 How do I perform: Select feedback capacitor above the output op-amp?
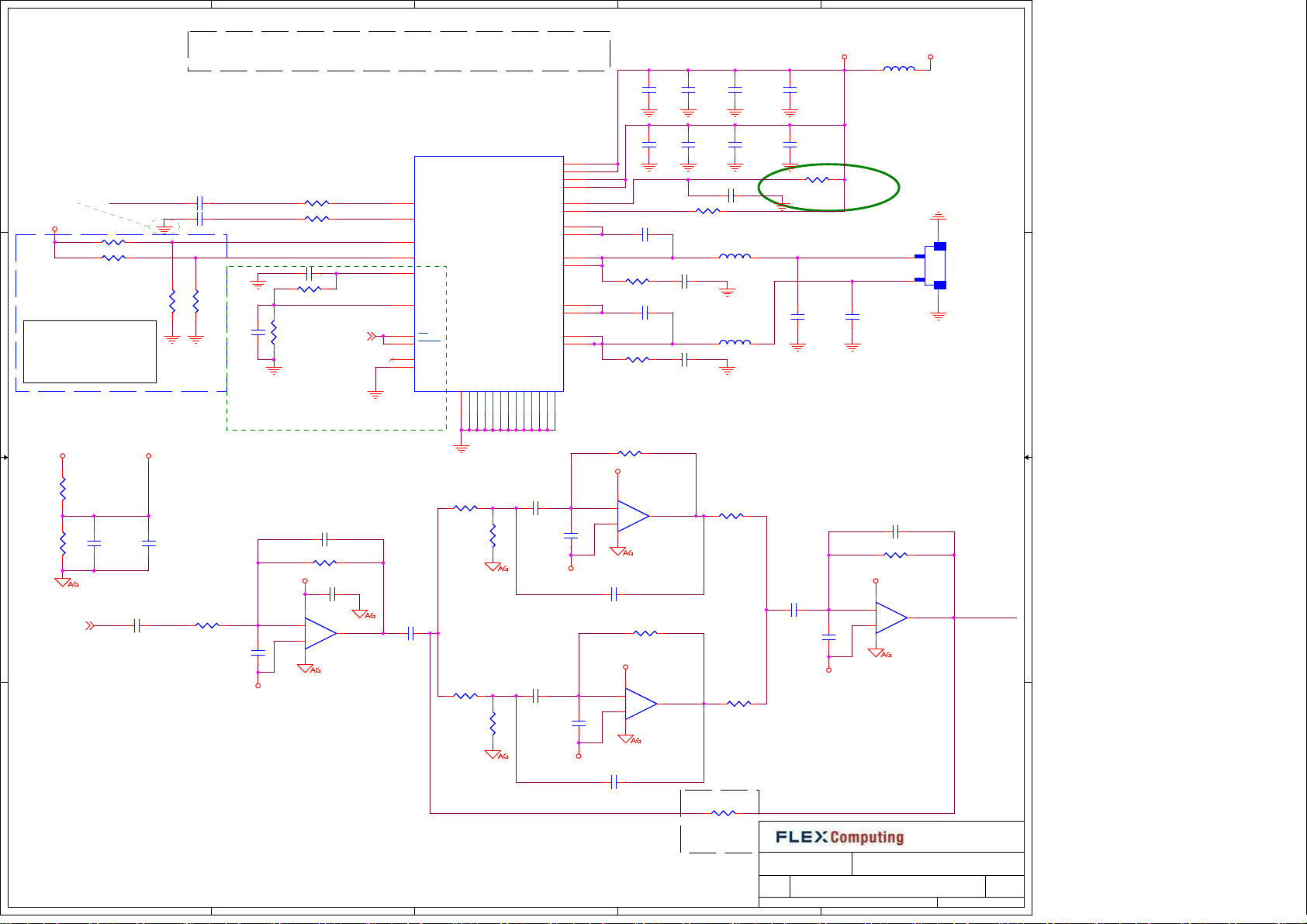[896, 531]
